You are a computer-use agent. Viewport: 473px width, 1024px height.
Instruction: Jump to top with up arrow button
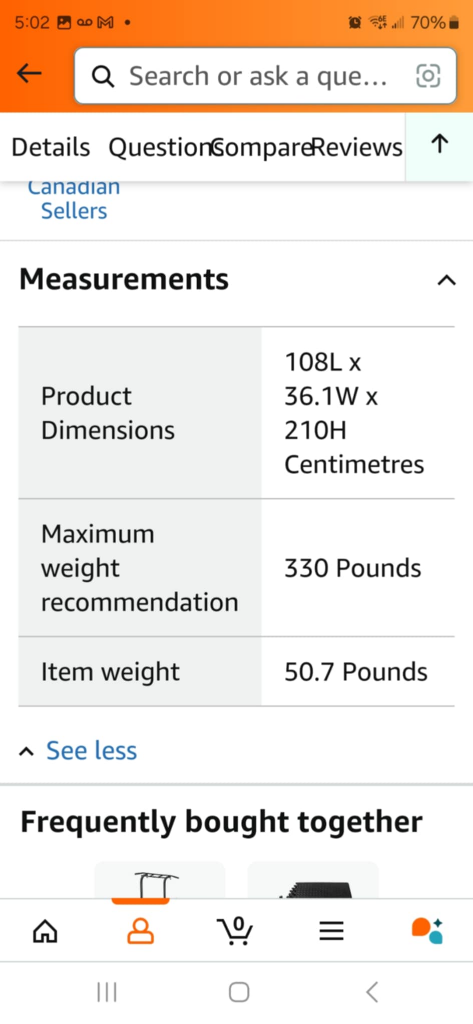point(440,144)
